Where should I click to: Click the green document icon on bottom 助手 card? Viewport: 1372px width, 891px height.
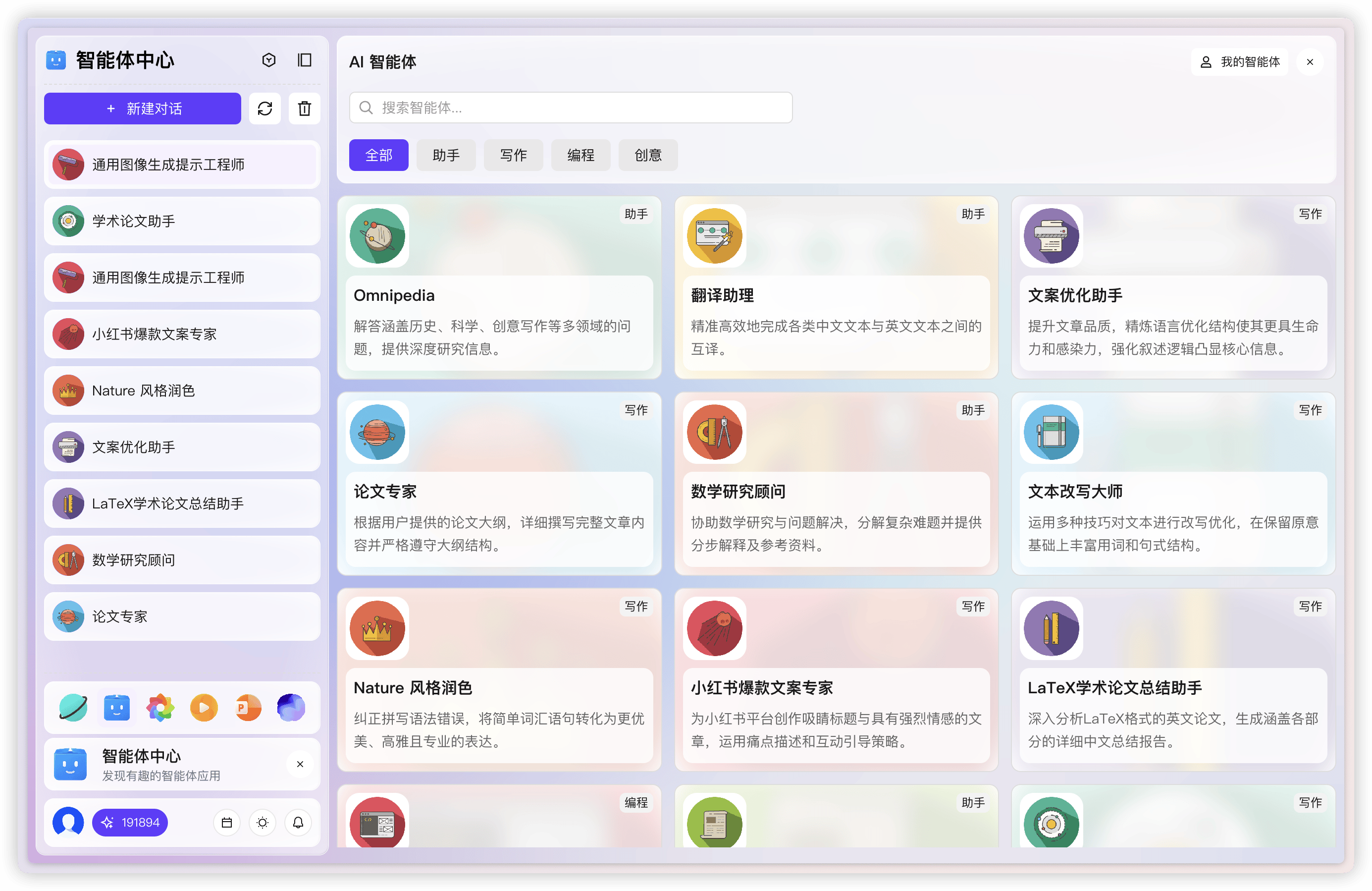click(715, 822)
